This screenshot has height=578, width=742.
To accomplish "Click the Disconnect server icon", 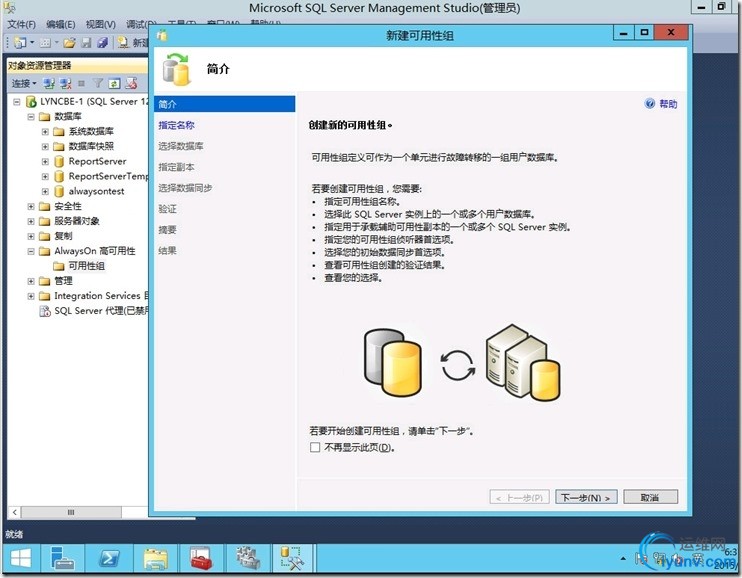I will point(65,84).
